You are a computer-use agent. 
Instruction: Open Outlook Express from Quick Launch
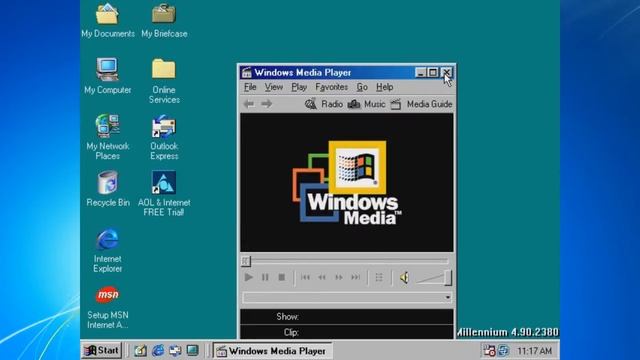(175, 351)
